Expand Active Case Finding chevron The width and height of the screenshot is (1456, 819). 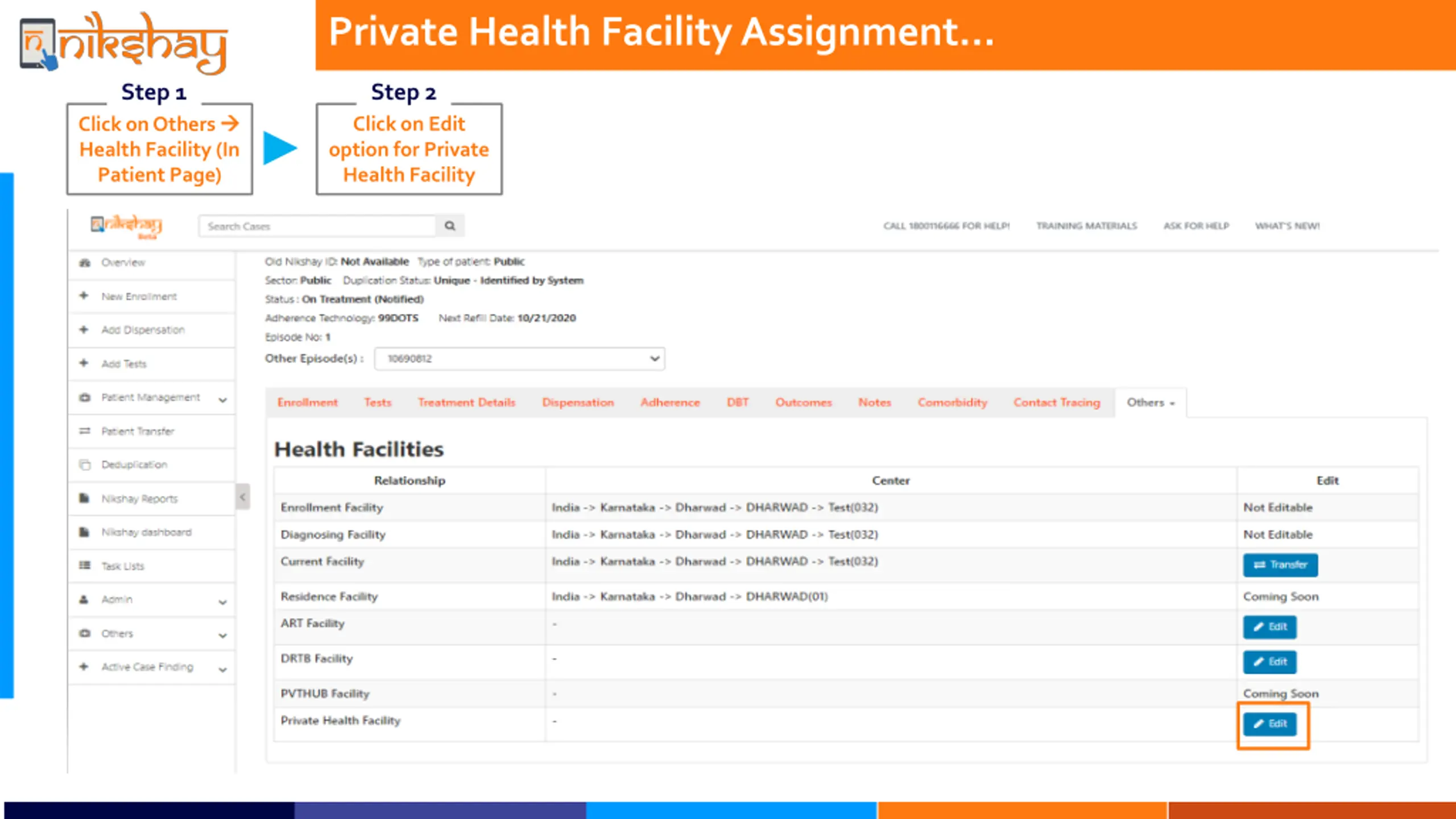tap(222, 669)
